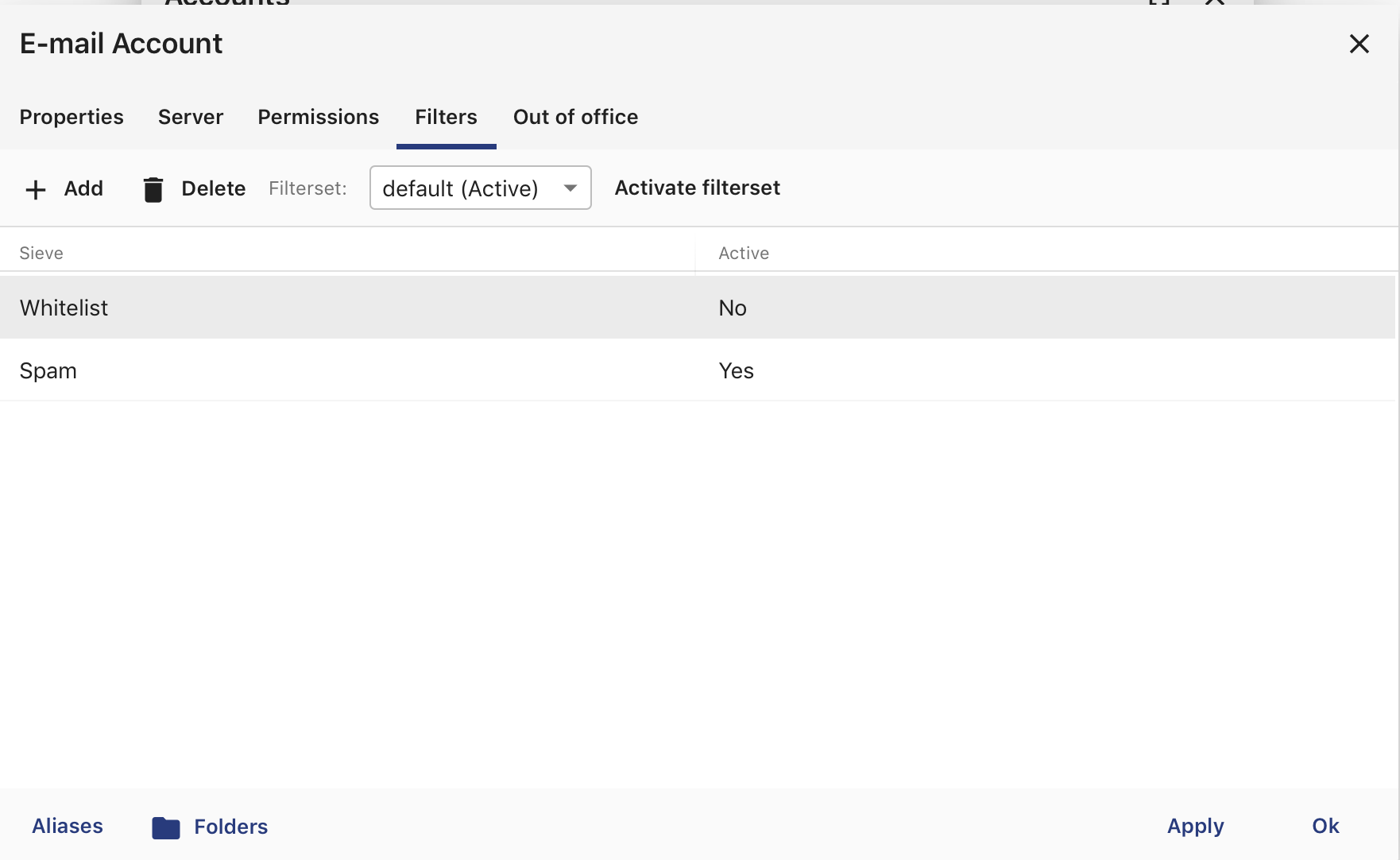The image size is (1400, 860).
Task: Click the trash can Delete icon
Action: 153,189
